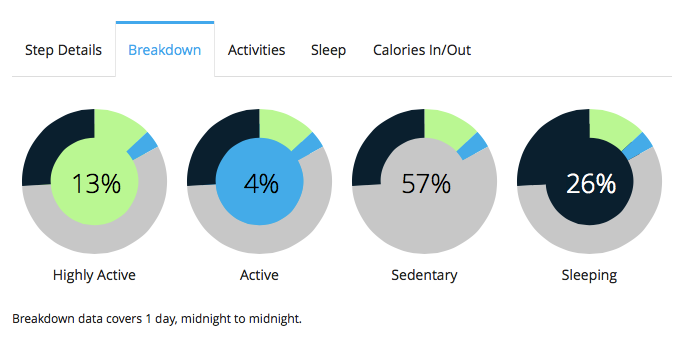Image resolution: width=686 pixels, height=360 pixels.
Task: Go to Calories In/Out tab
Action: (x=422, y=50)
